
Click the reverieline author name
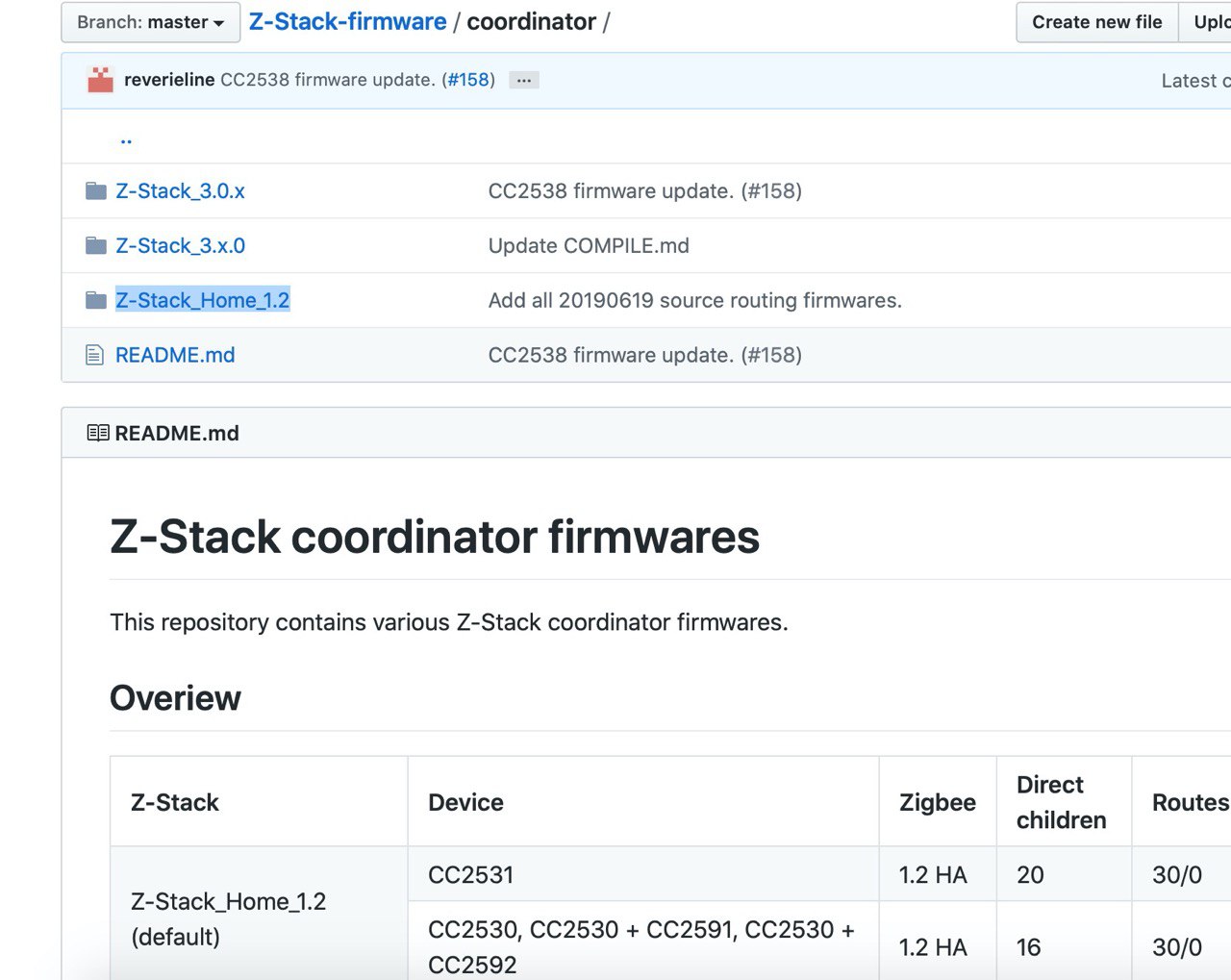(169, 80)
